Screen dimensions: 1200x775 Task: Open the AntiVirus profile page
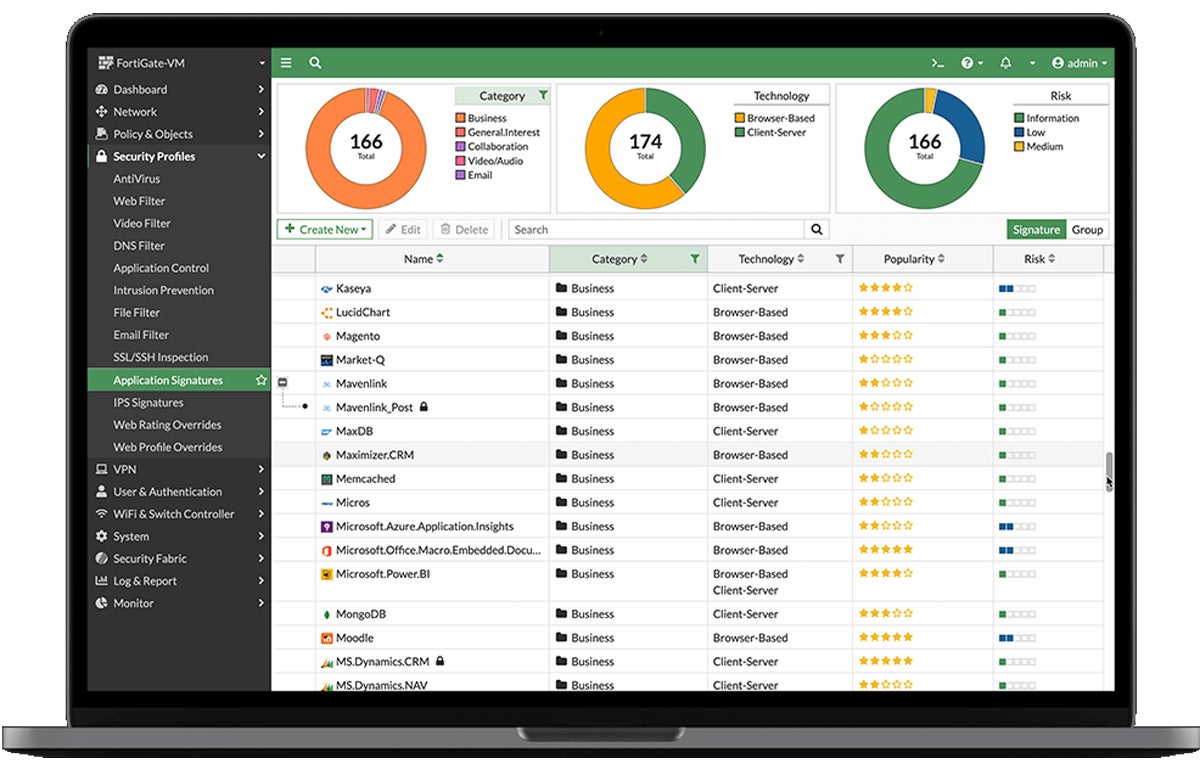[136, 179]
